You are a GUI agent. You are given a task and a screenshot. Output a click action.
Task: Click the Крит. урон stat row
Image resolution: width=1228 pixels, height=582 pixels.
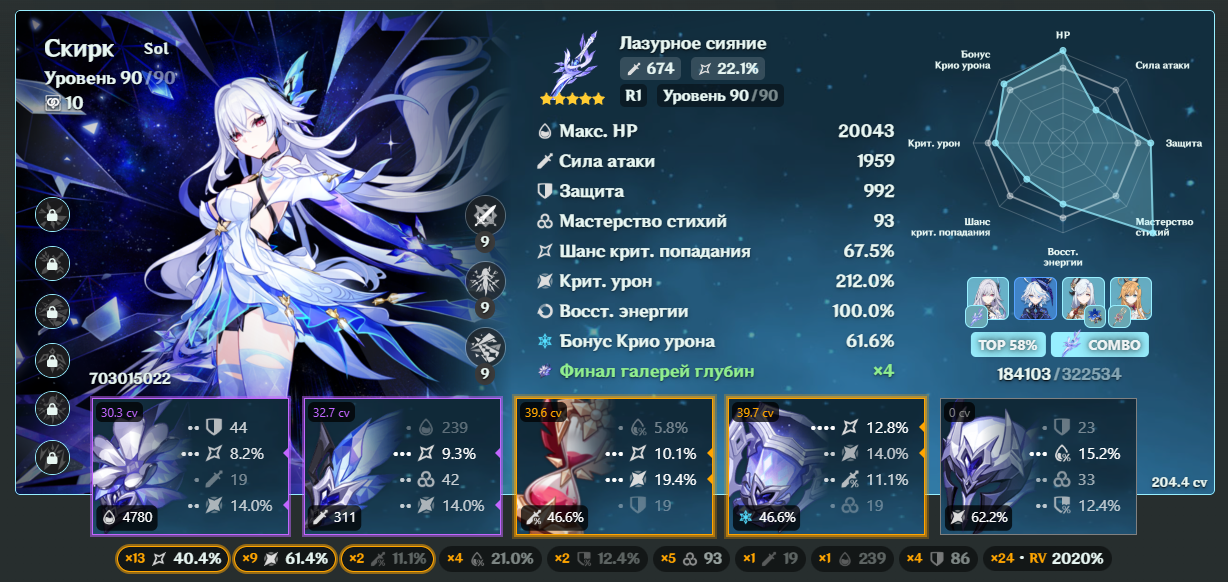(716, 281)
